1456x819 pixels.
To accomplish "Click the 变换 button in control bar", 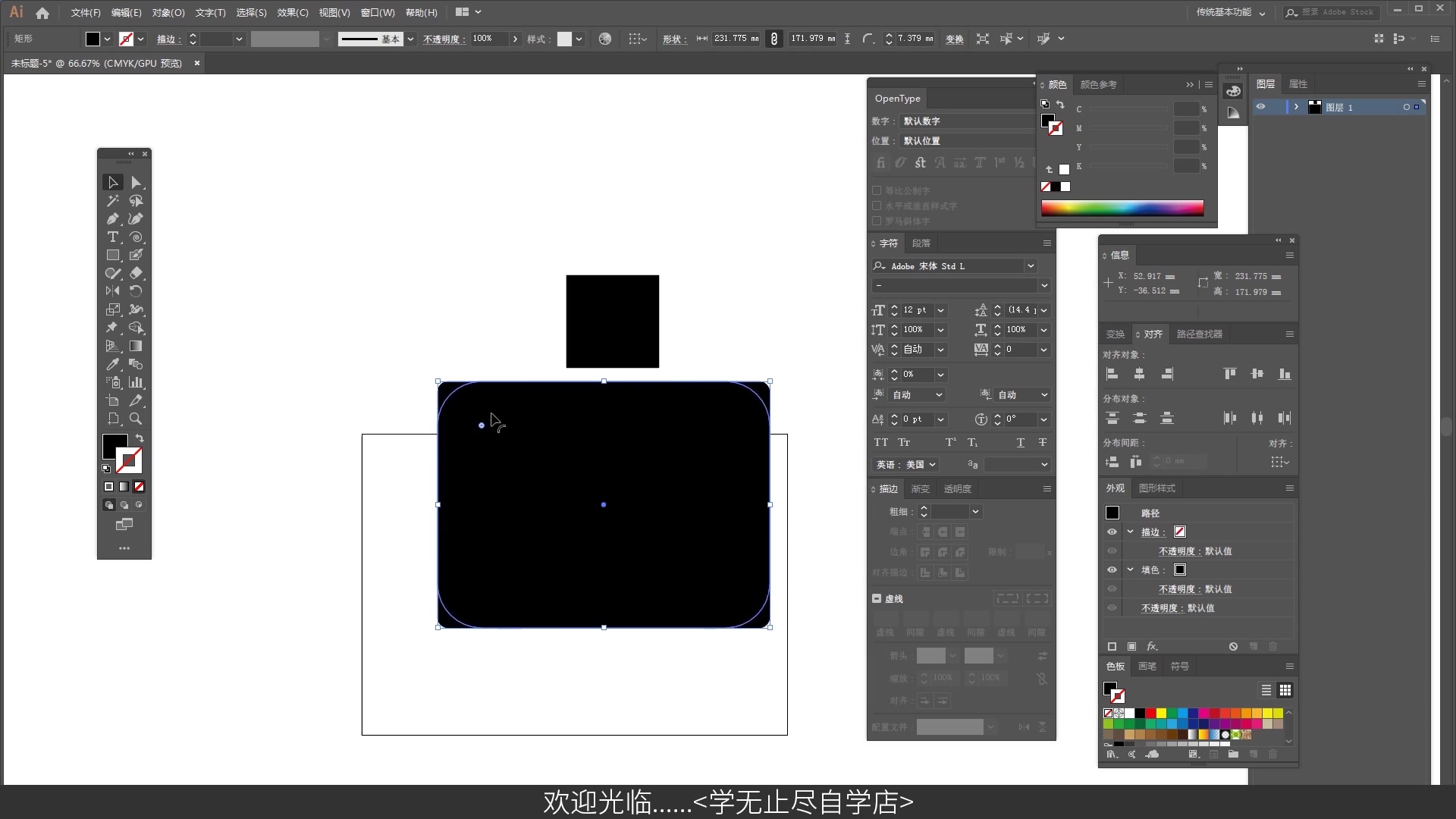I will 954,39.
